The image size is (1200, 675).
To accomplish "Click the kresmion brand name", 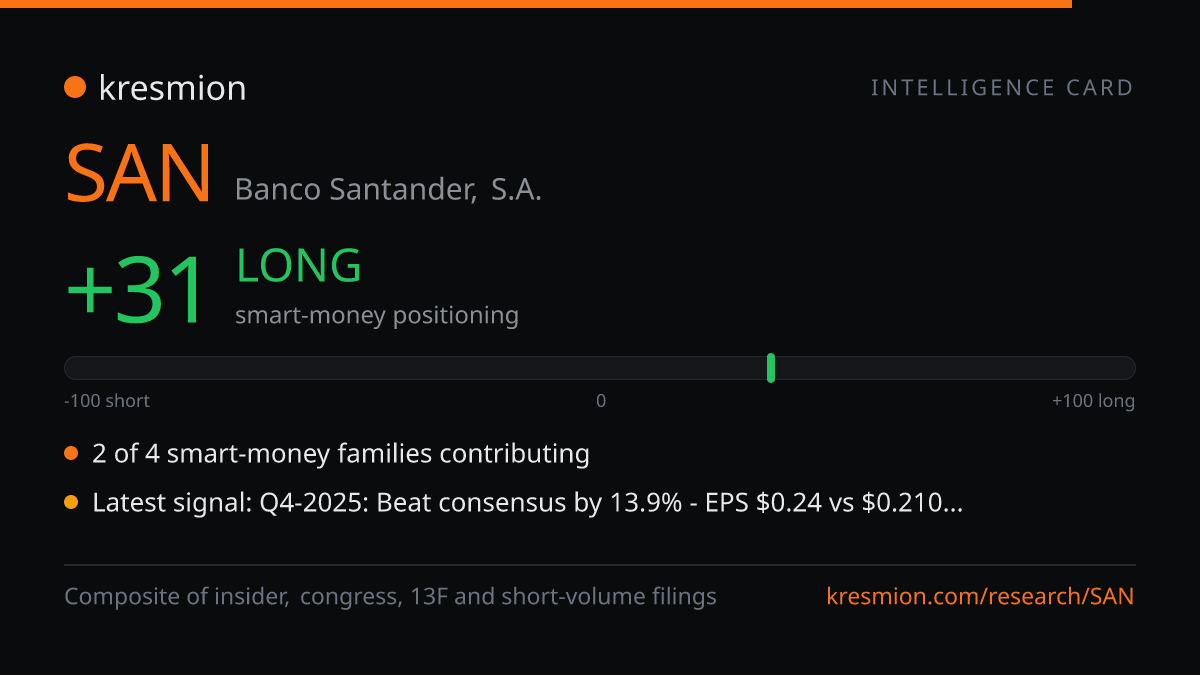I will tap(172, 88).
